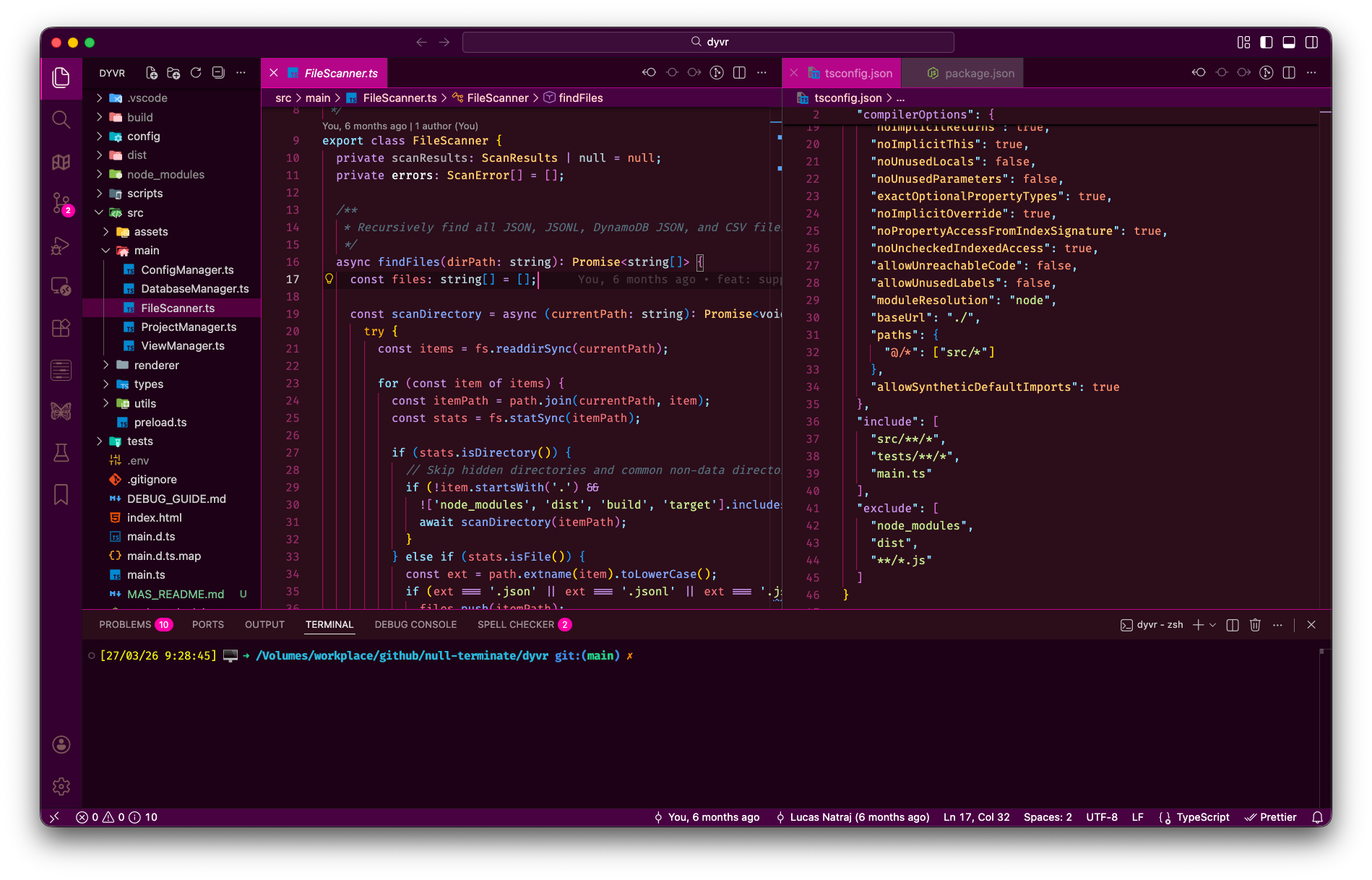Toggle secondary side bar layout button
Viewport: 1372px width, 880px height.
tap(1312, 42)
